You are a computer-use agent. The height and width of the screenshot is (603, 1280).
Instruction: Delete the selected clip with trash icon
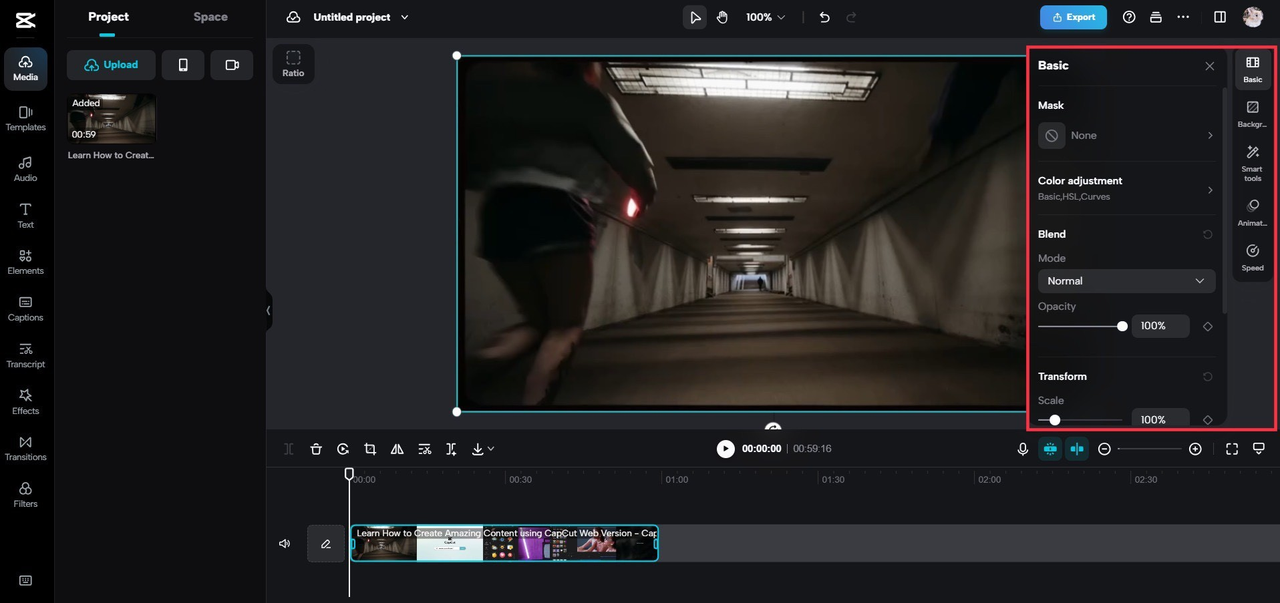click(x=316, y=449)
